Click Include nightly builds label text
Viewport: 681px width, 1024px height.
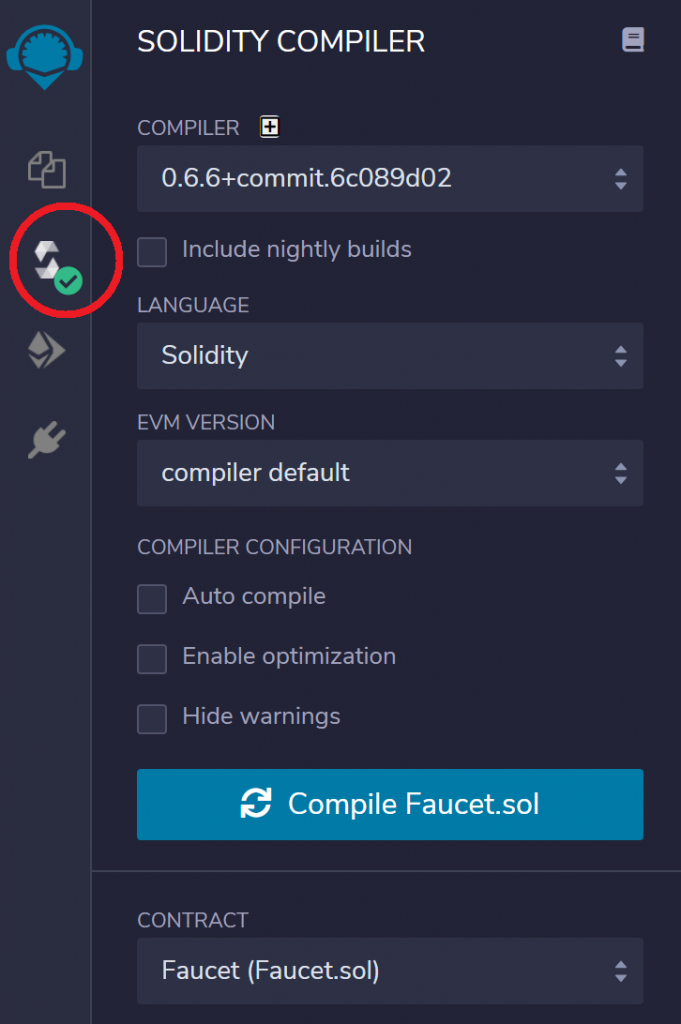tap(297, 249)
